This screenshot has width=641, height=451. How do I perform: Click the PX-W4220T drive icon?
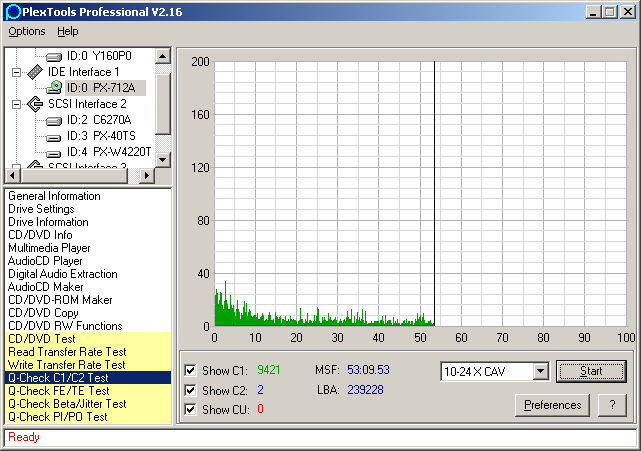tap(53, 153)
